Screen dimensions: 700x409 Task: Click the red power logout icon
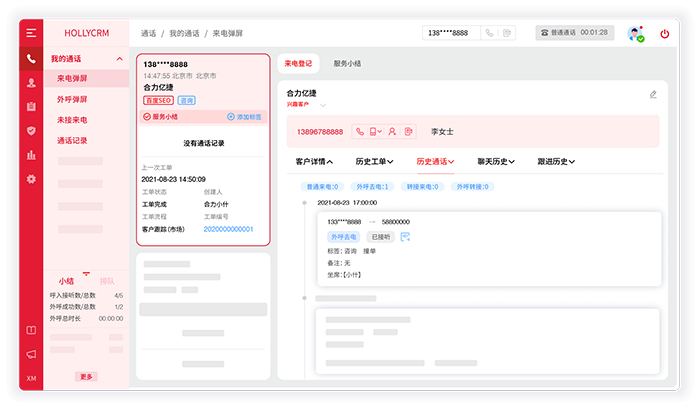(x=665, y=33)
